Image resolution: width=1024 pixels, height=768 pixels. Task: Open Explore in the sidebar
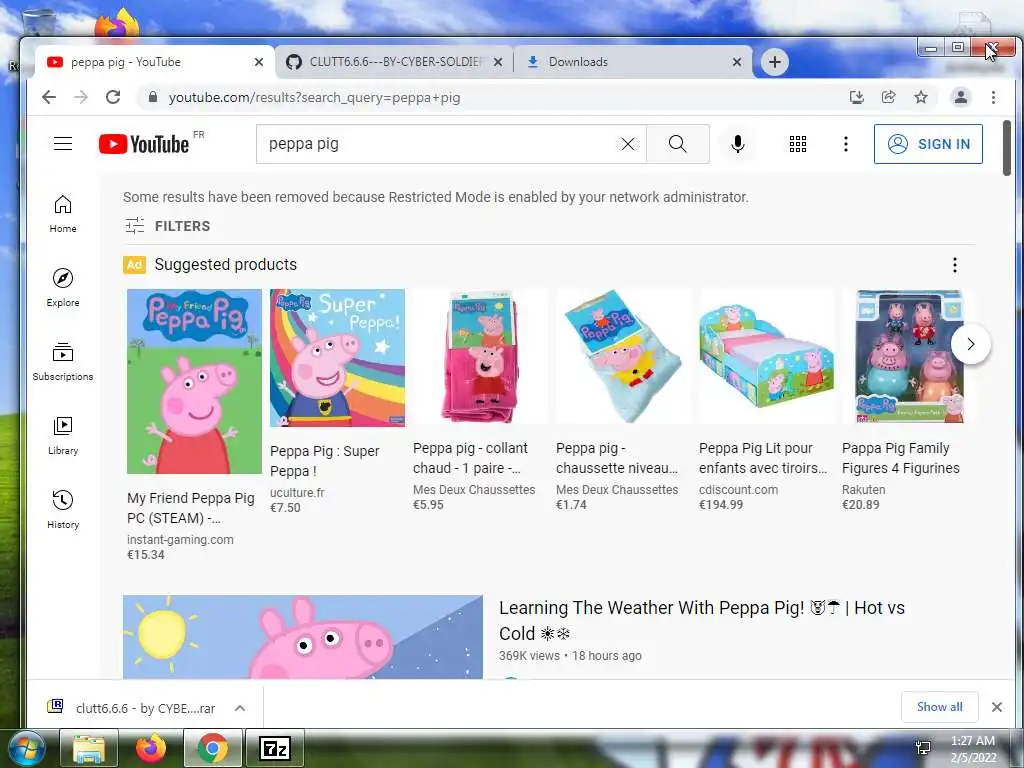pyautogui.click(x=63, y=287)
